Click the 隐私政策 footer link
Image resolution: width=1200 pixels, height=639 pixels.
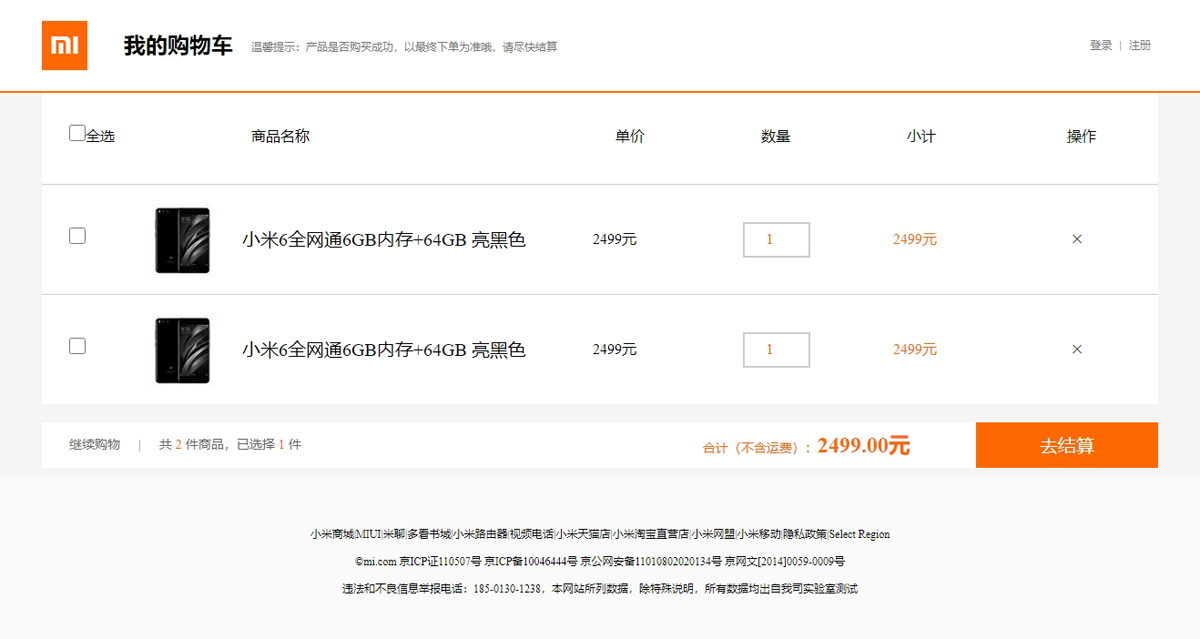coord(805,534)
